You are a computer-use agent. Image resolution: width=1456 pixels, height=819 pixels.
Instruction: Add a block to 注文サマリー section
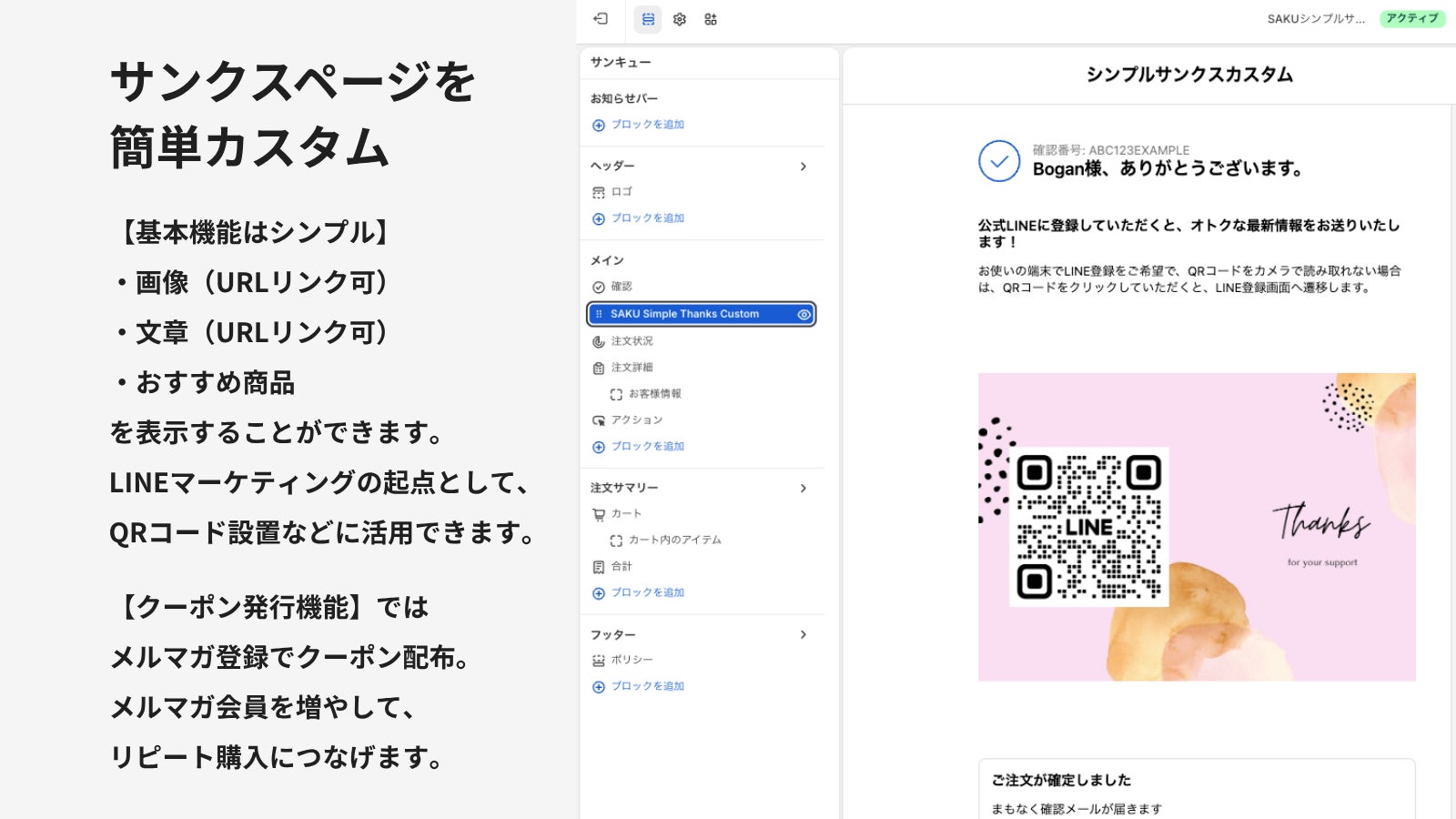pyautogui.click(x=647, y=593)
